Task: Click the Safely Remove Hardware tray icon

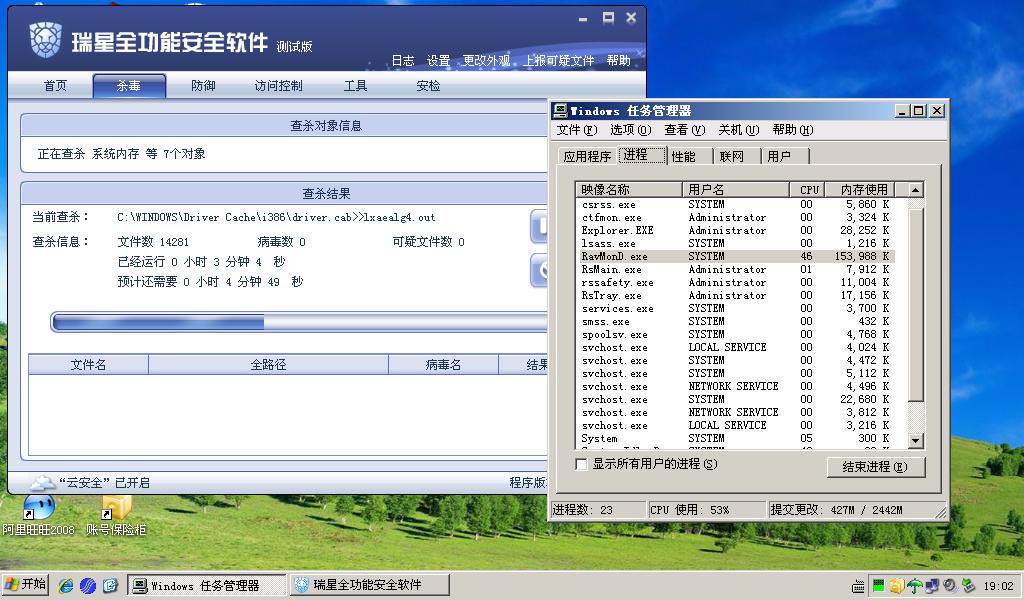Action: coord(968,586)
